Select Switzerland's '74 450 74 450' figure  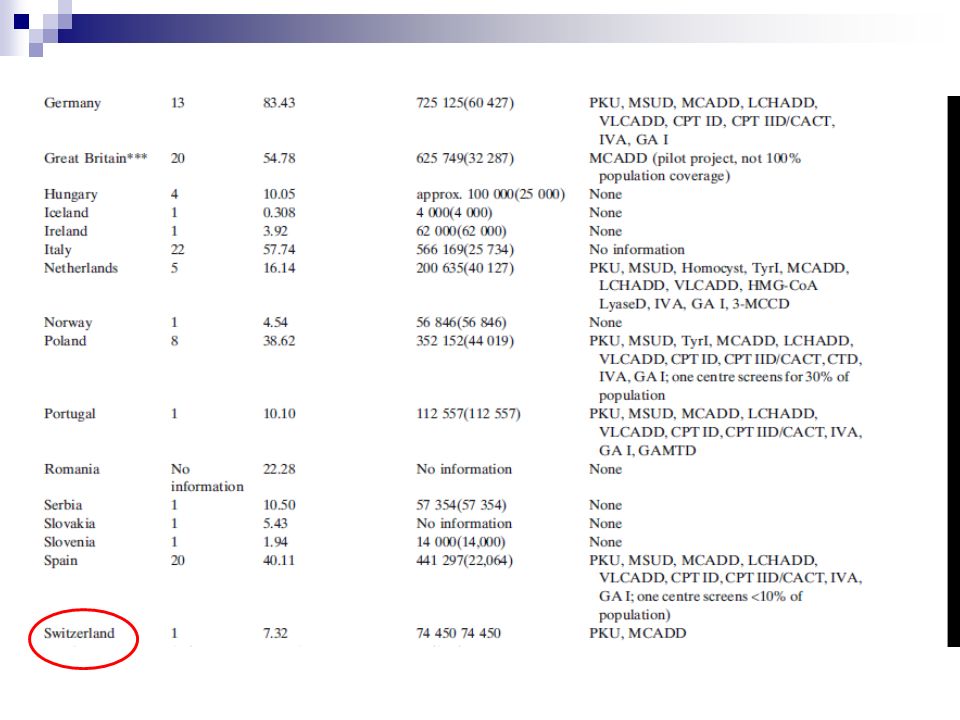458,633
